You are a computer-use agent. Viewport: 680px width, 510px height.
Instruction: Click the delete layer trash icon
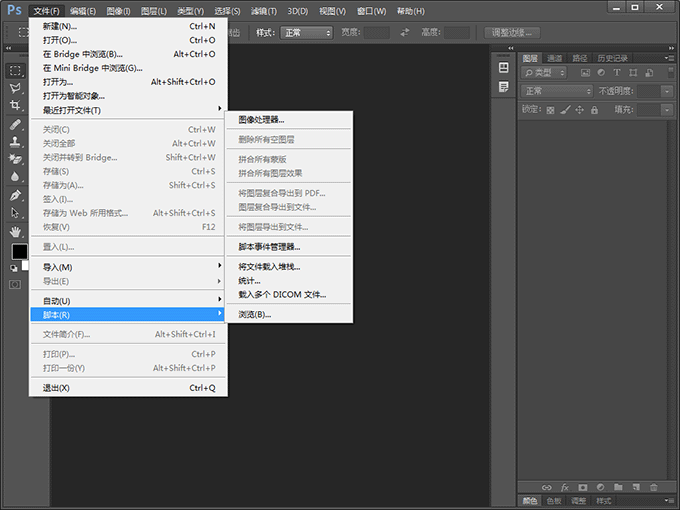coord(654,487)
